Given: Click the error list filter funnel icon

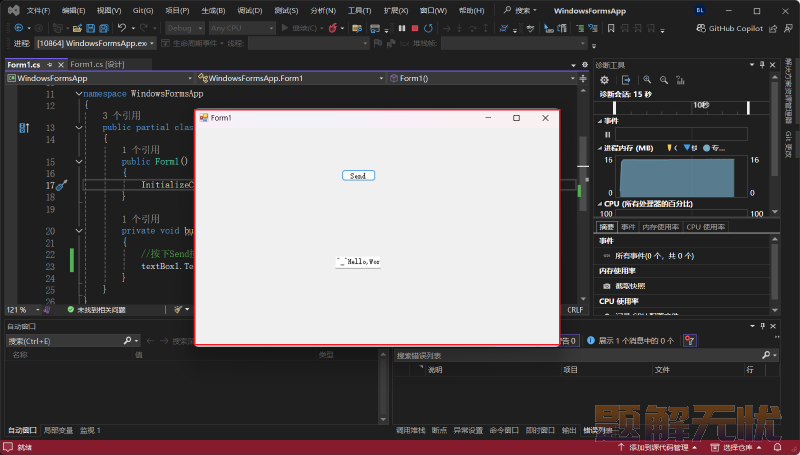Looking at the screenshot, I should pyautogui.click(x=690, y=341).
